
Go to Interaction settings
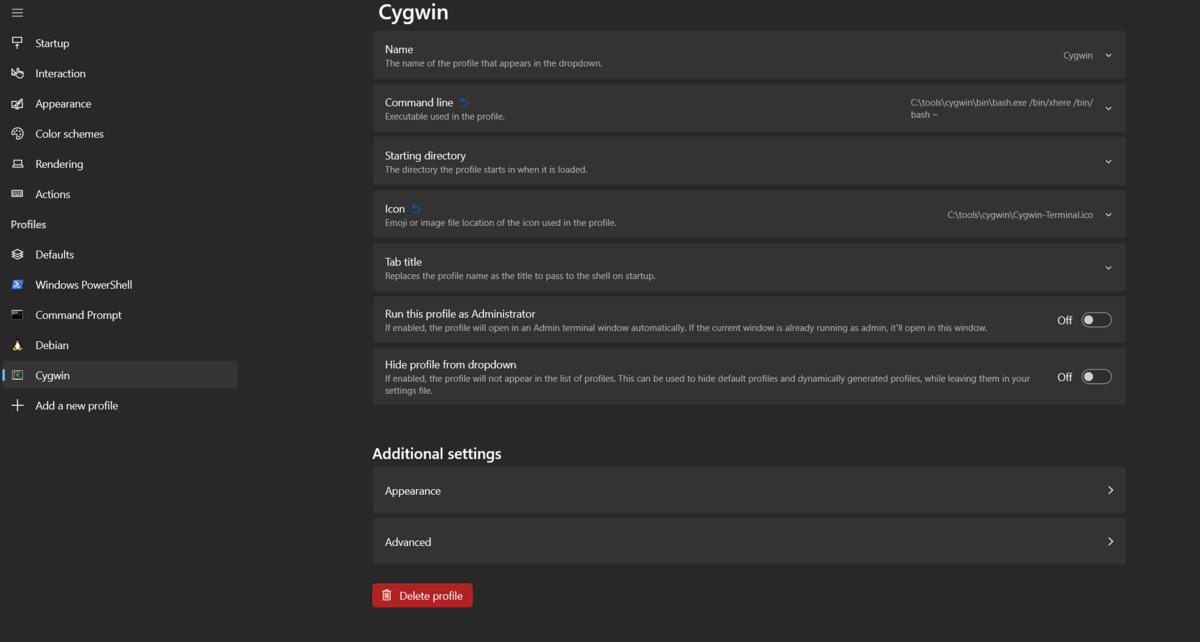(x=120, y=73)
